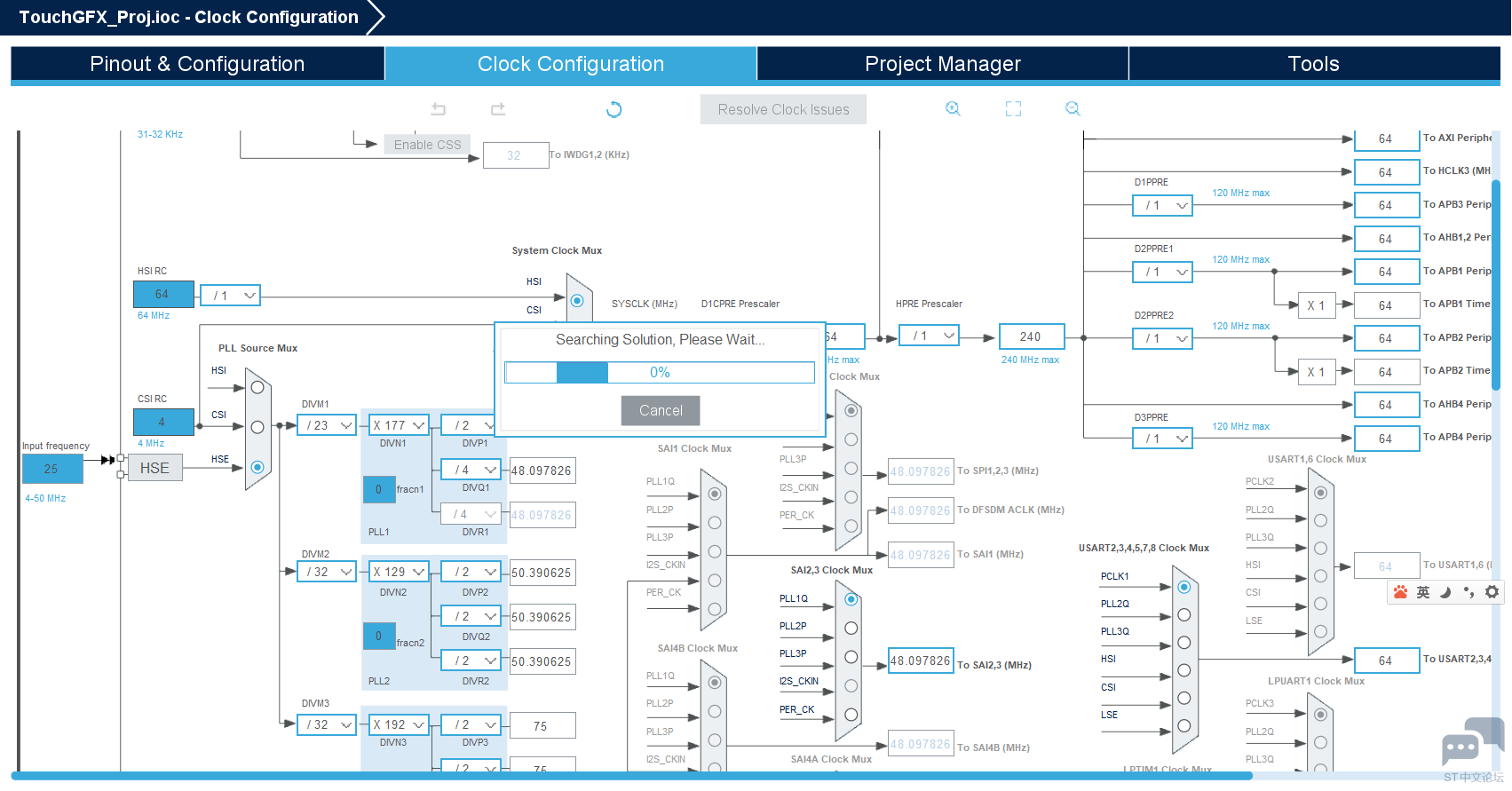Click the TouchGFX_Proj.ioc breadcrumb title

coord(189,17)
